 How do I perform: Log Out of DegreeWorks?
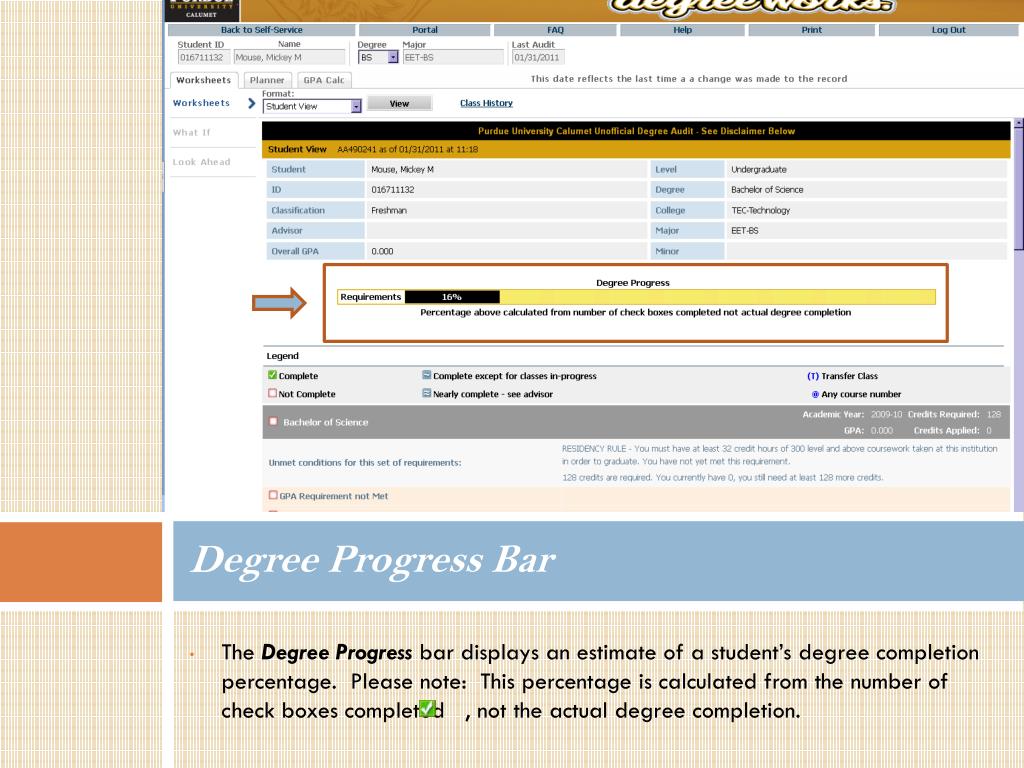tap(948, 30)
